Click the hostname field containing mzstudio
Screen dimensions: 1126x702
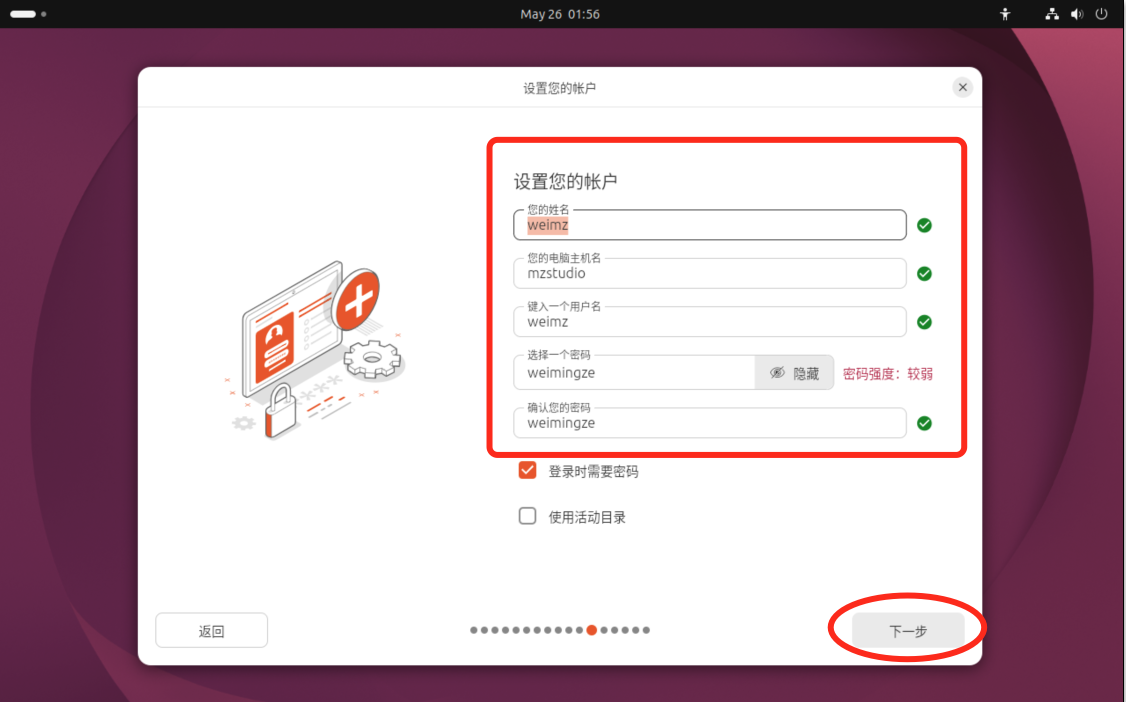point(709,273)
